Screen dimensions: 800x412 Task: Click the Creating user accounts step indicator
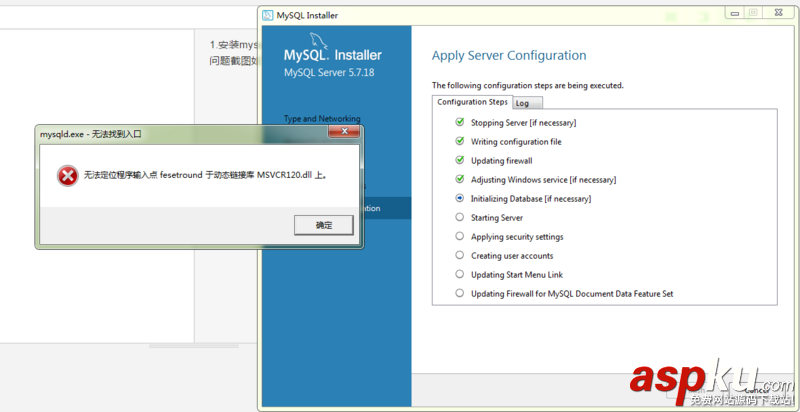point(460,255)
